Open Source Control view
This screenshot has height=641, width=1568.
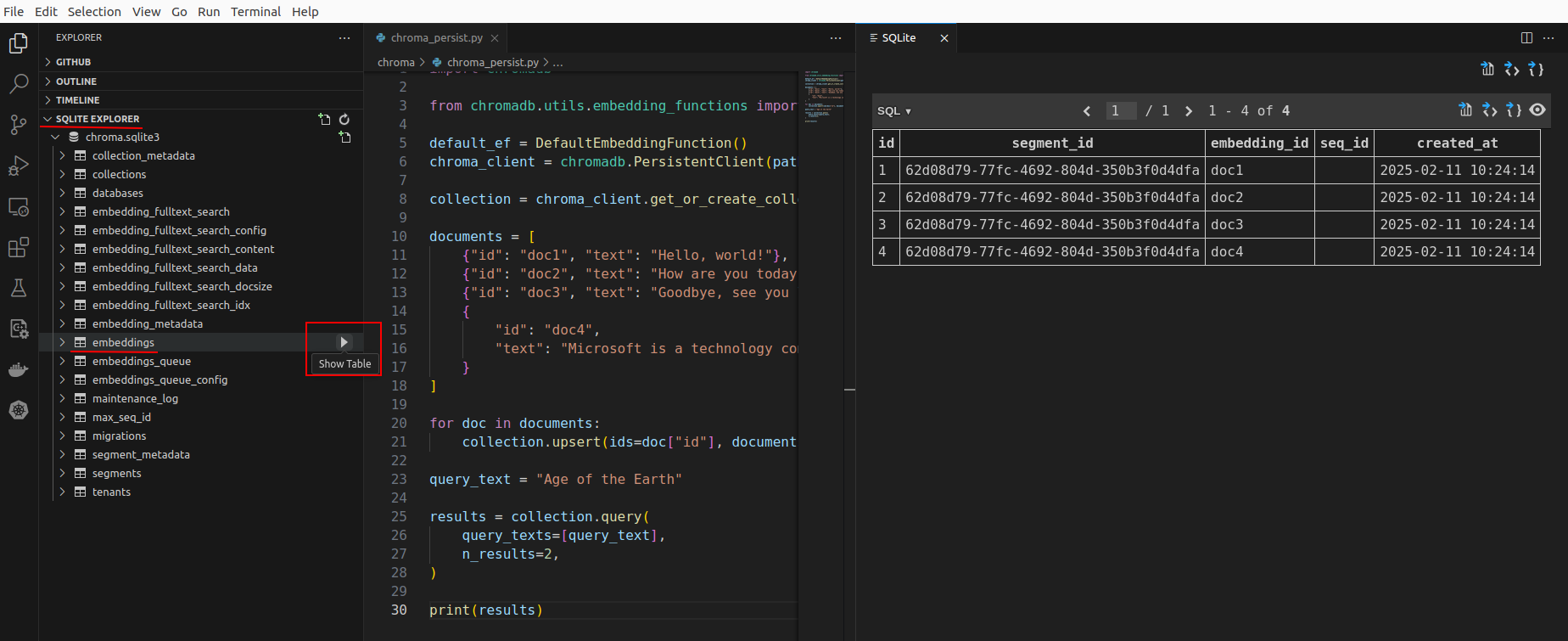(x=19, y=125)
